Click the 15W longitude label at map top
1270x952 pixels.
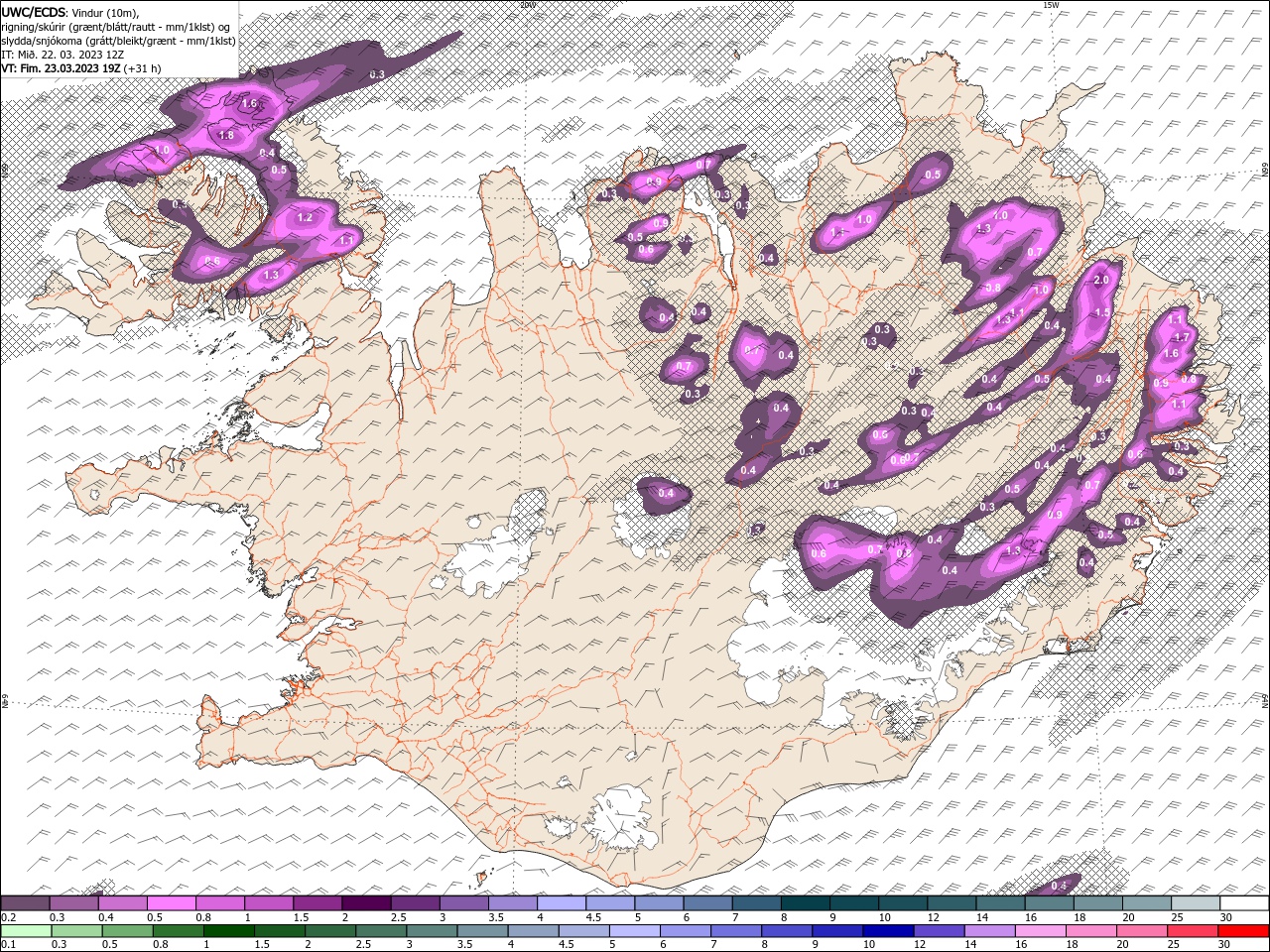pyautogui.click(x=1051, y=5)
